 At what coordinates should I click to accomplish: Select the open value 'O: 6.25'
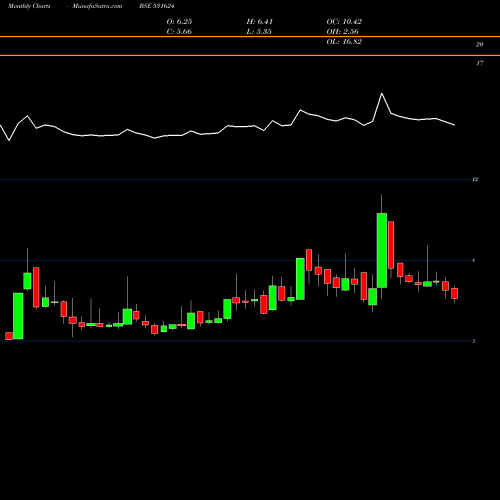point(179,22)
